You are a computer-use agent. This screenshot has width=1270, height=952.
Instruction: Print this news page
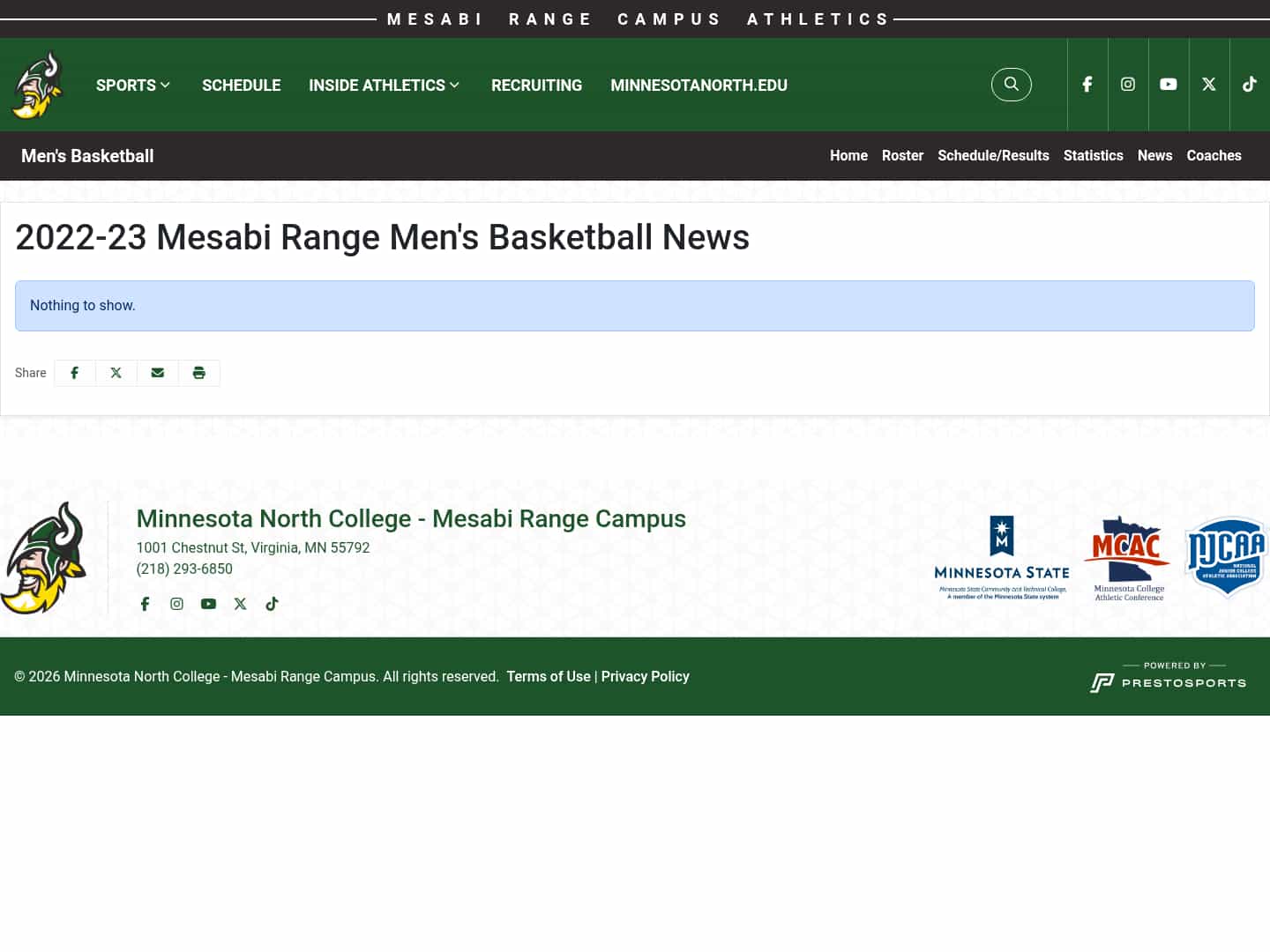pos(199,373)
